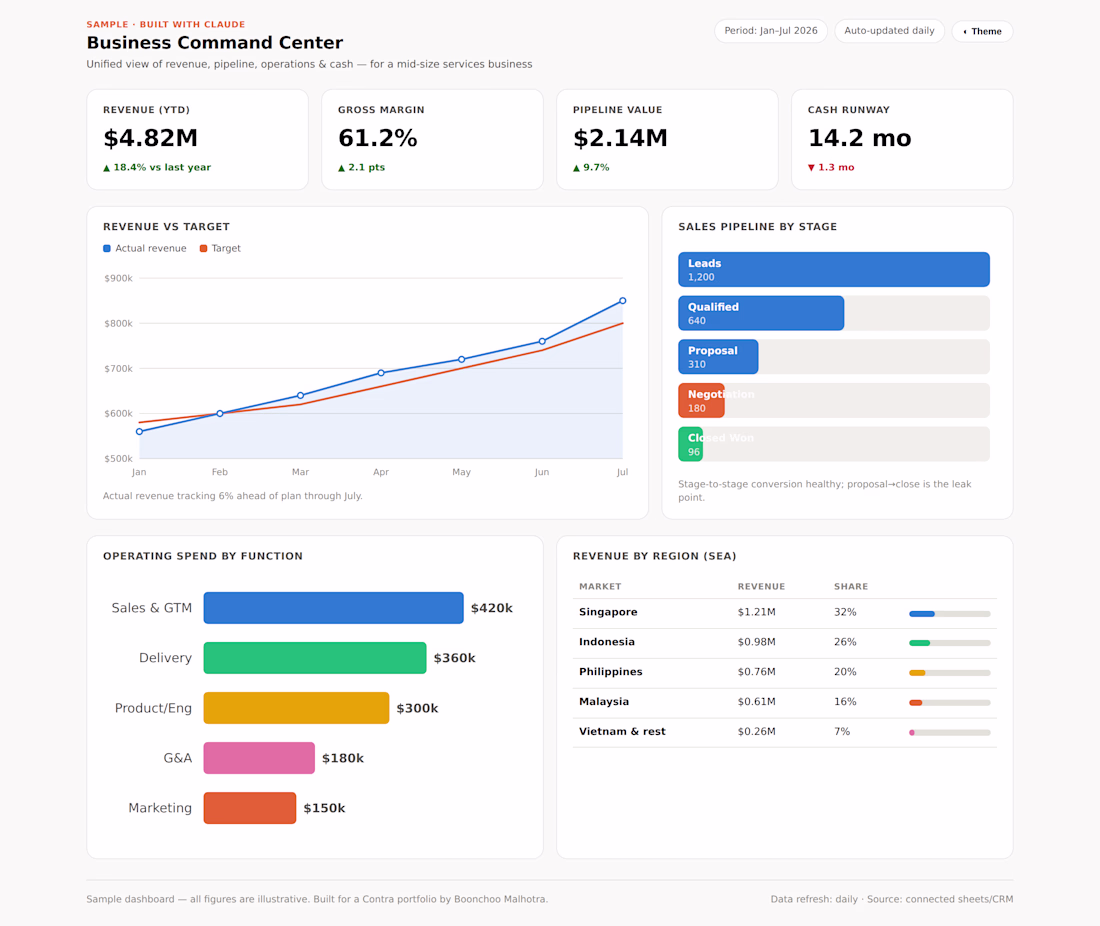Click the MARKET column header
This screenshot has width=1100, height=926.
[x=600, y=586]
